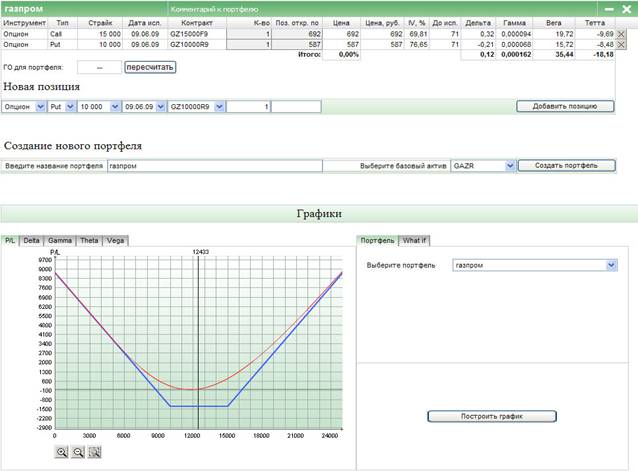Open the What if tab

414,240
